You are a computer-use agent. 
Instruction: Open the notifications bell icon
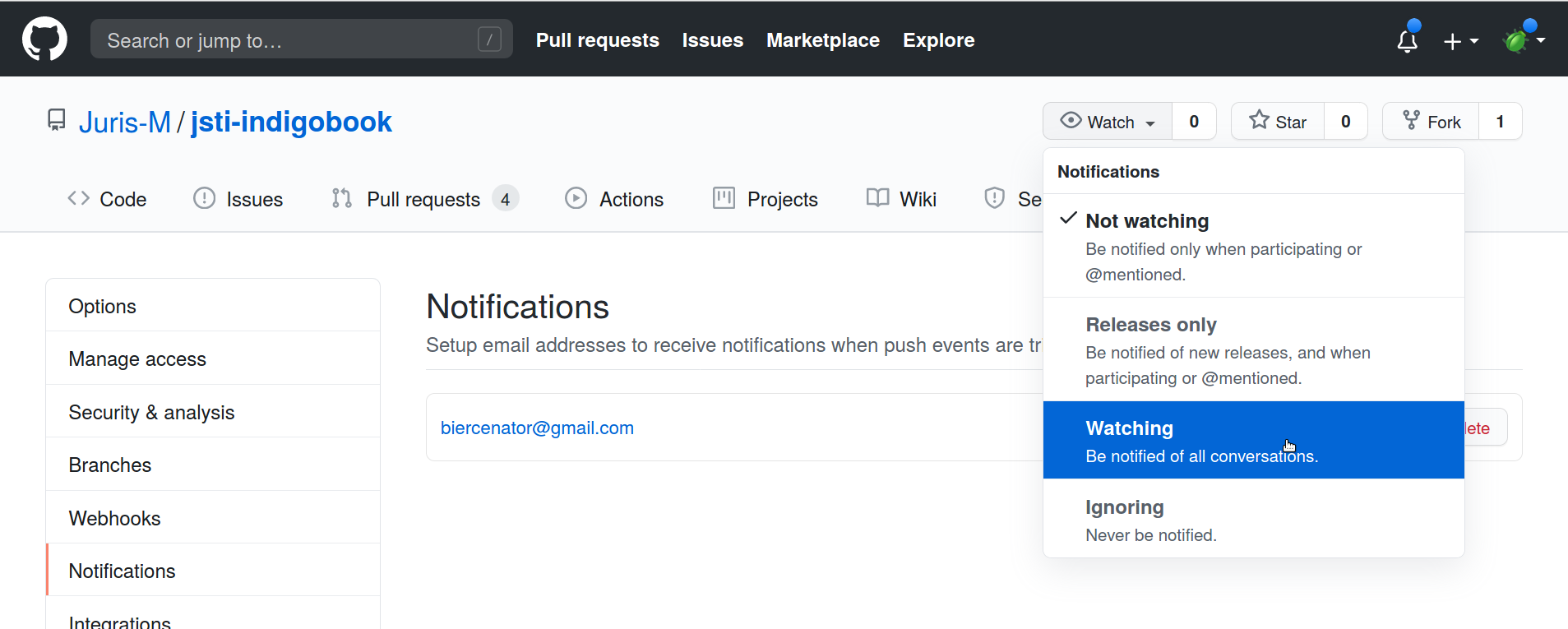1408,39
